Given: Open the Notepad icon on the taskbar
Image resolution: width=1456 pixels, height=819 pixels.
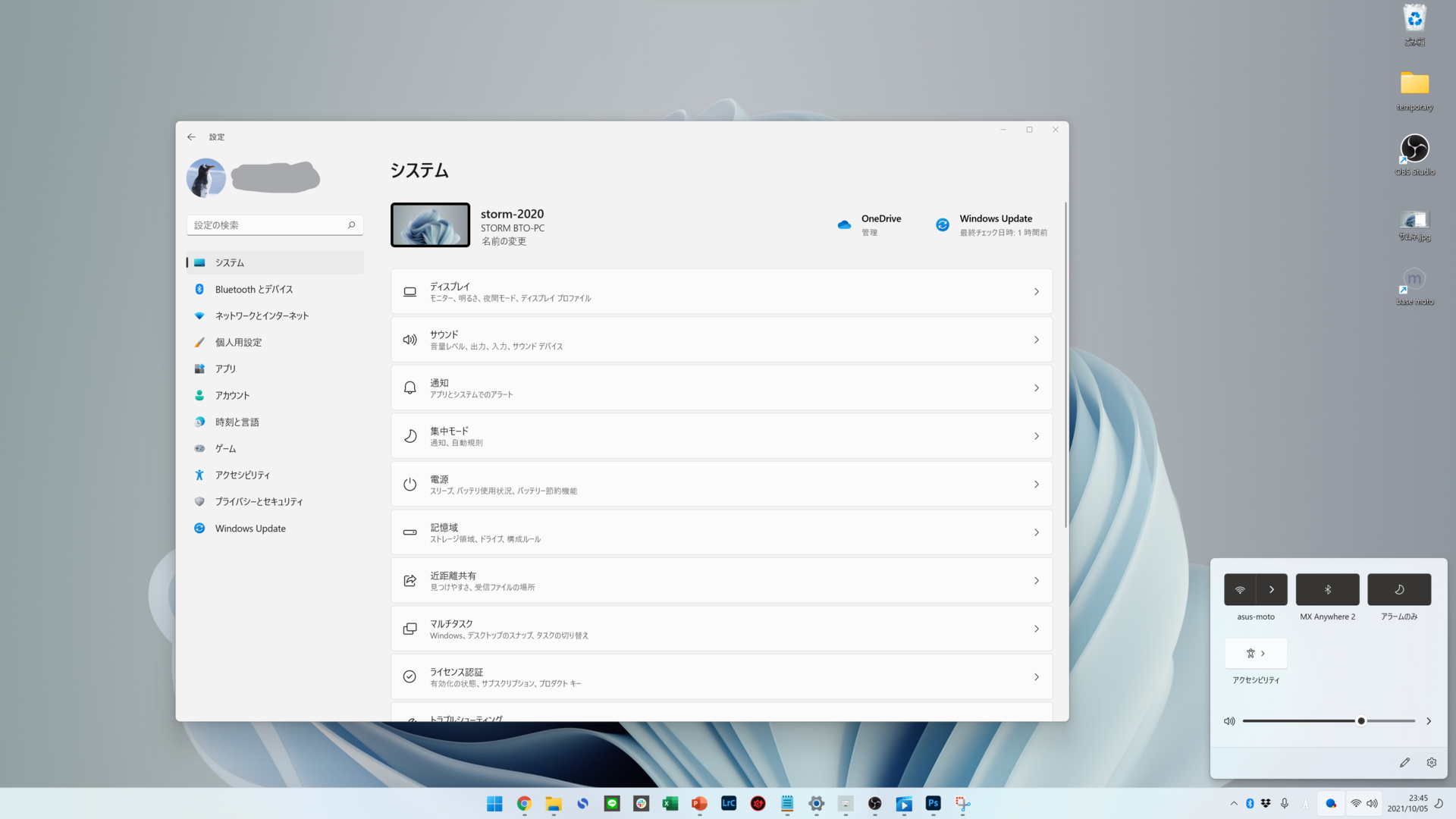Looking at the screenshot, I should click(x=787, y=804).
